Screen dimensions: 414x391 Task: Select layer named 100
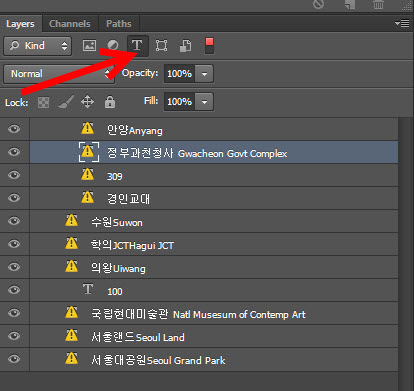(x=115, y=291)
